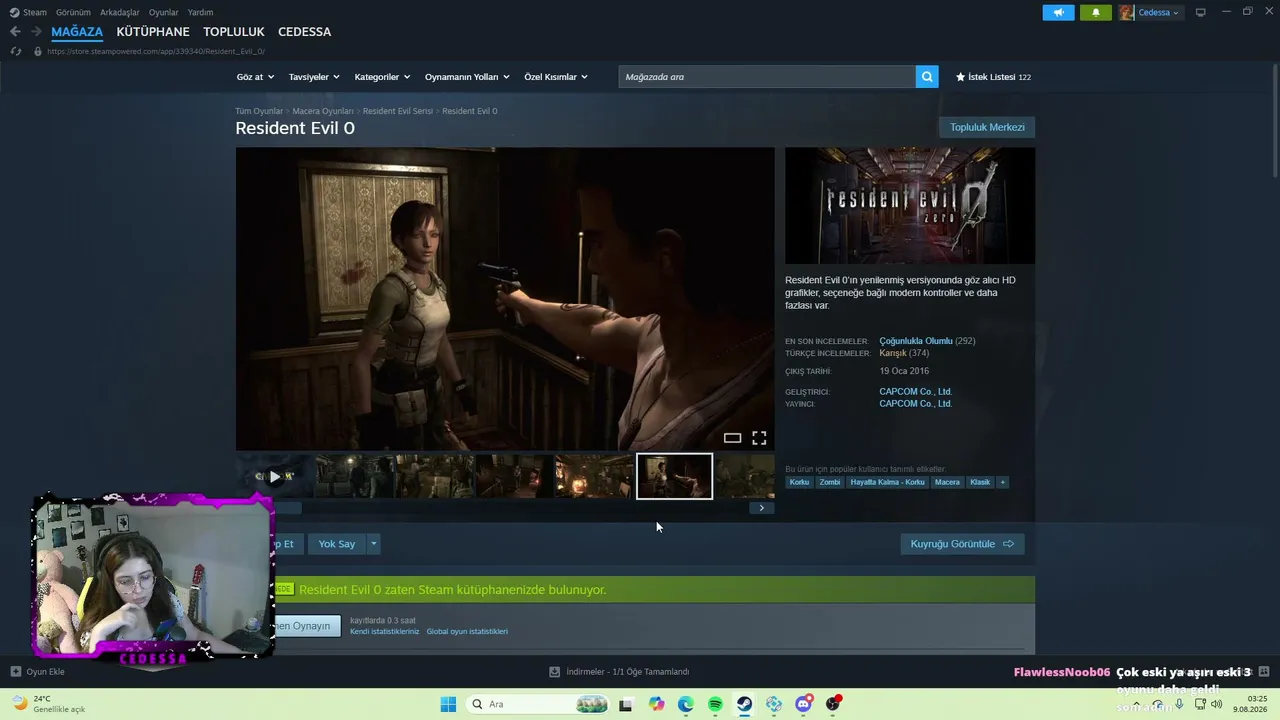Open the Global oyun istatistikleri link
Viewport: 1280px width, 720px height.
click(467, 632)
